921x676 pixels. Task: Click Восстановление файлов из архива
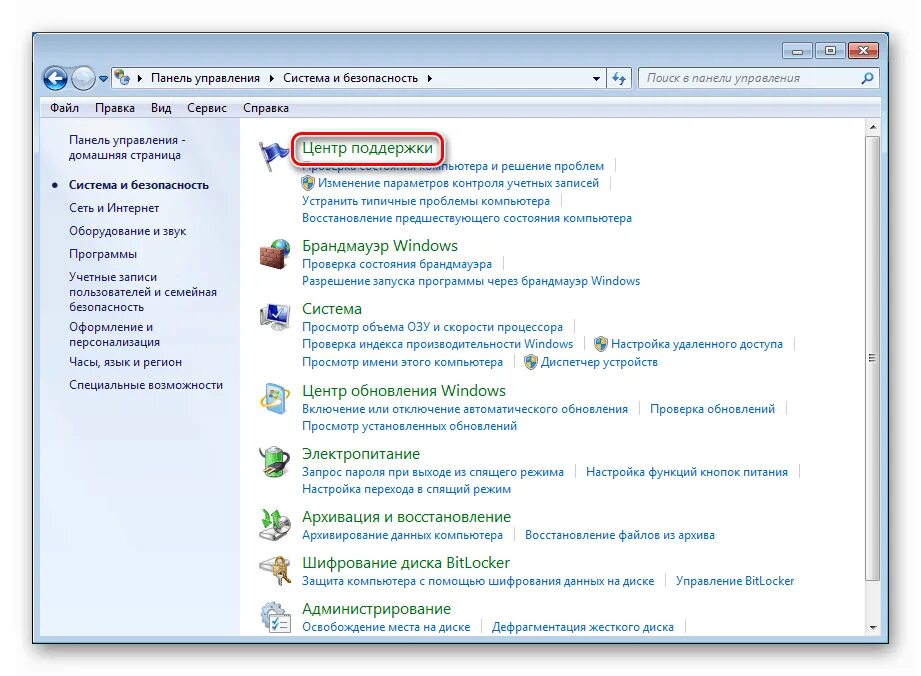(x=620, y=535)
